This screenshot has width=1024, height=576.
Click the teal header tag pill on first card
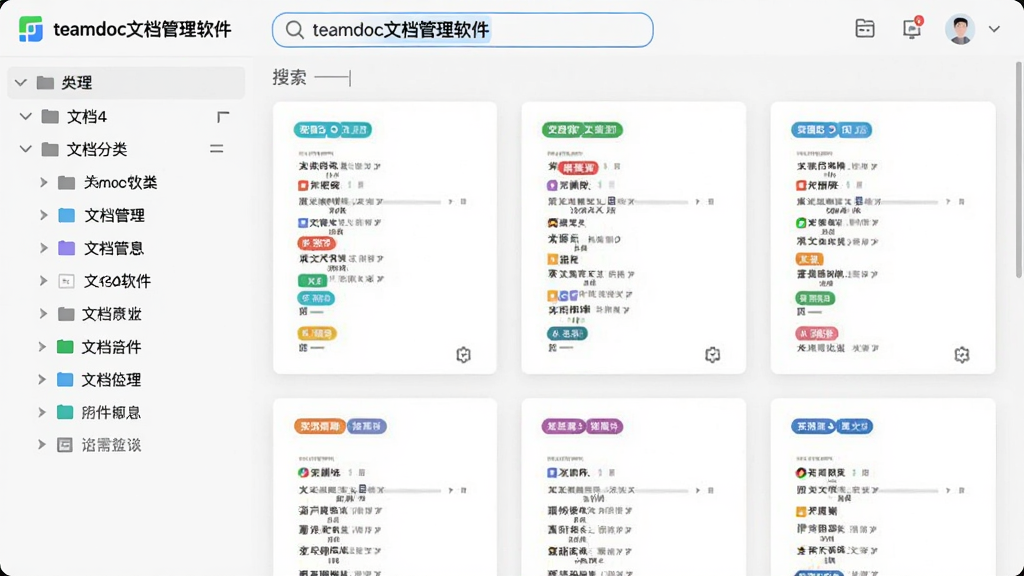[x=332, y=129]
